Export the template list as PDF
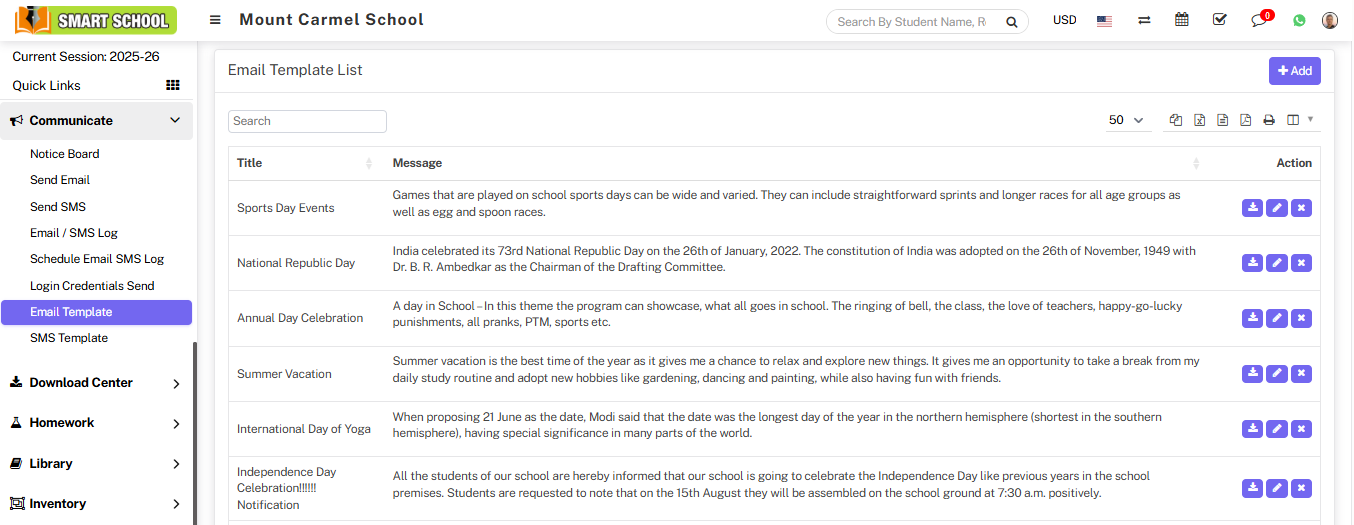 (x=1245, y=120)
